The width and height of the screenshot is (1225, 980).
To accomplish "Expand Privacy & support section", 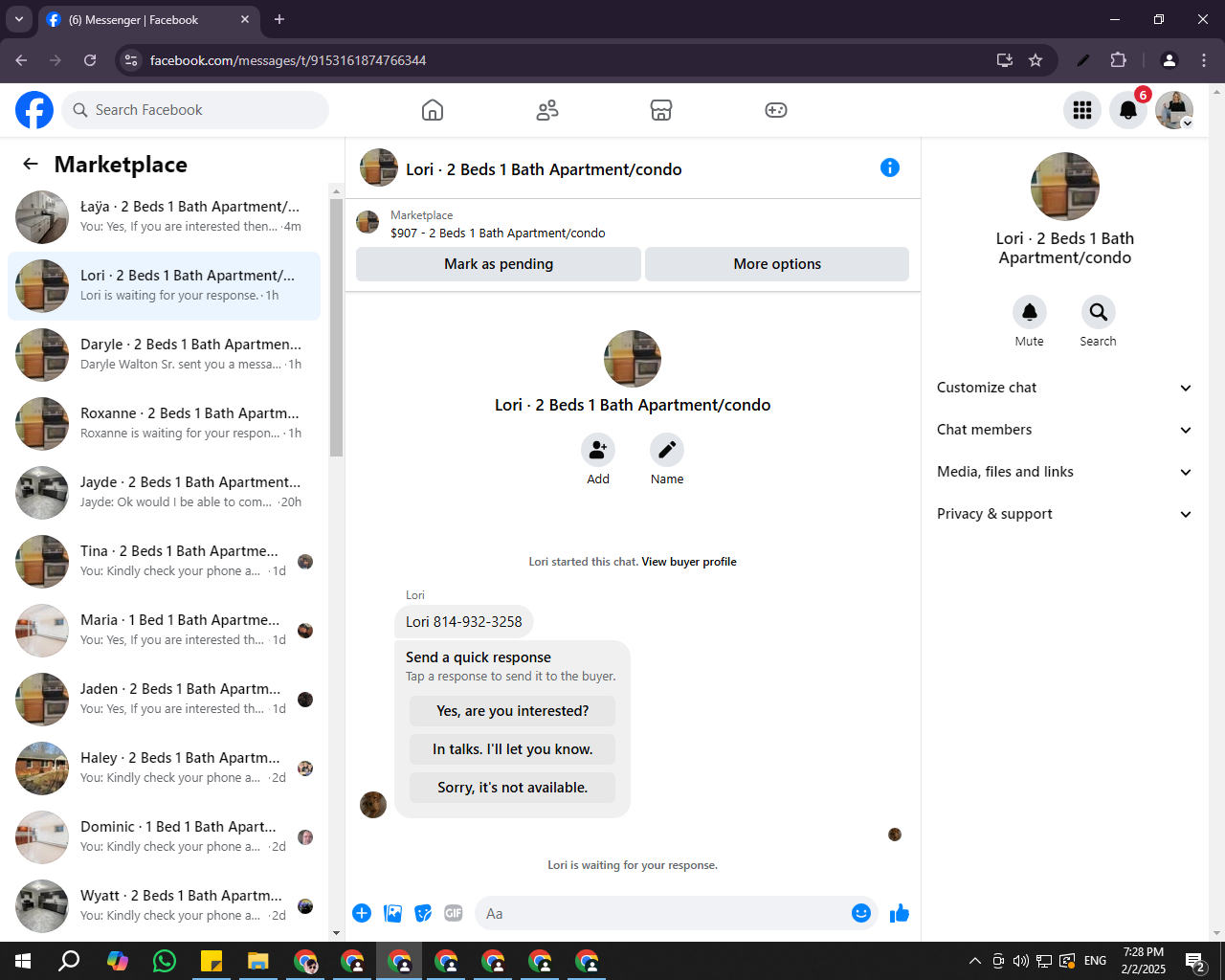I will [x=1064, y=514].
